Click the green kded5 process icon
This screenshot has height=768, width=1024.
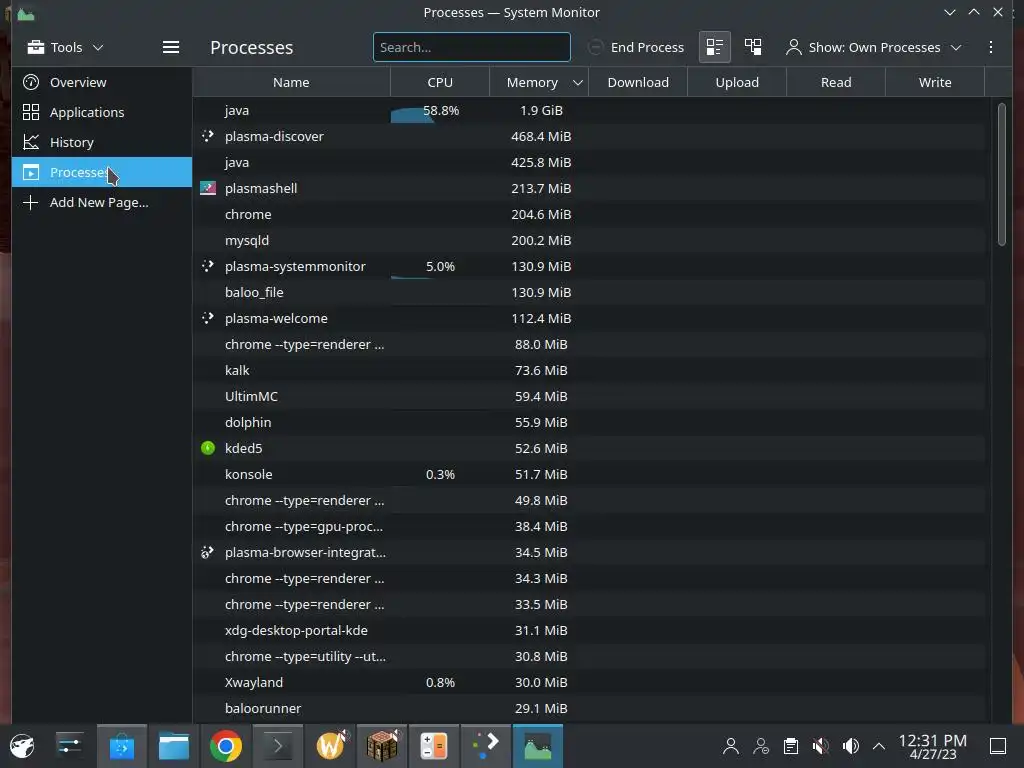click(x=208, y=448)
